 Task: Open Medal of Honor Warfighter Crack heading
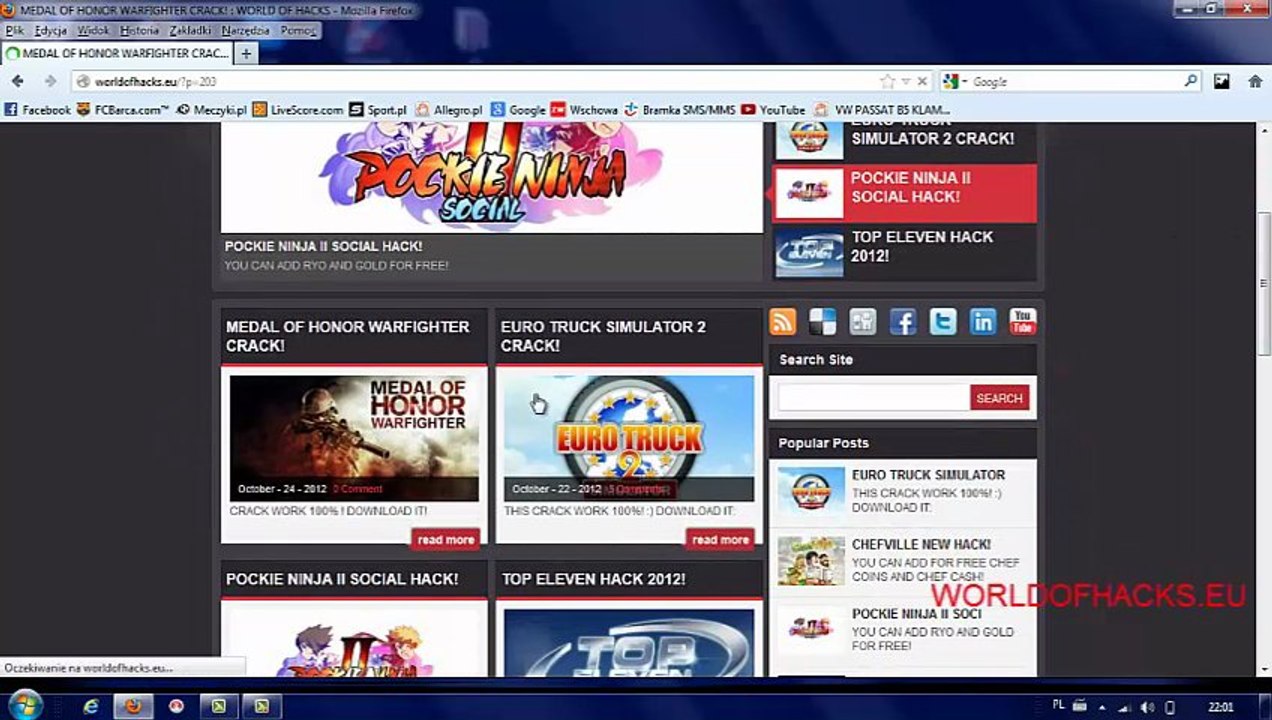click(347, 336)
